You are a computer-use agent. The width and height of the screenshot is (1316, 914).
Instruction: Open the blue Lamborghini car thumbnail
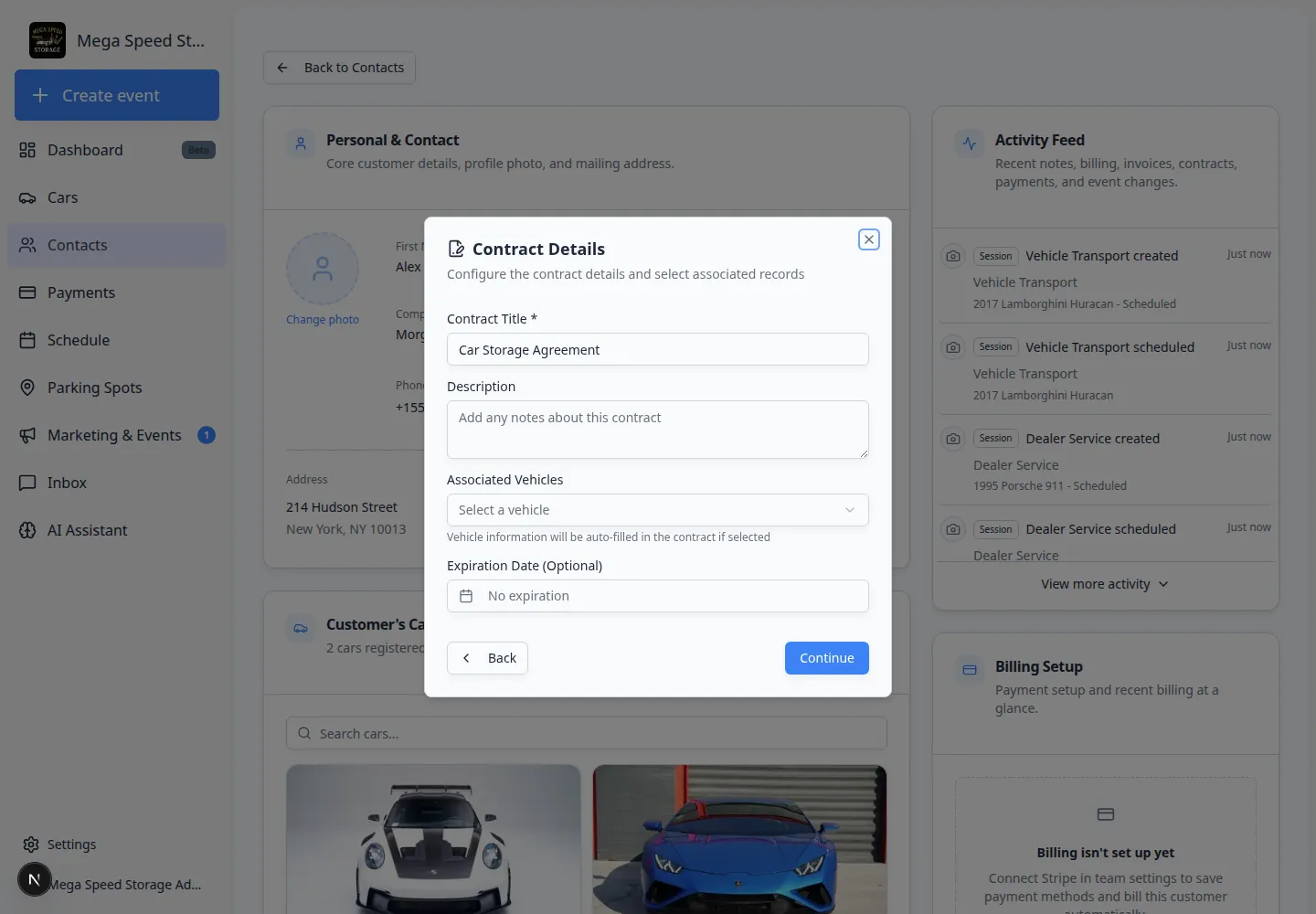[x=740, y=839]
